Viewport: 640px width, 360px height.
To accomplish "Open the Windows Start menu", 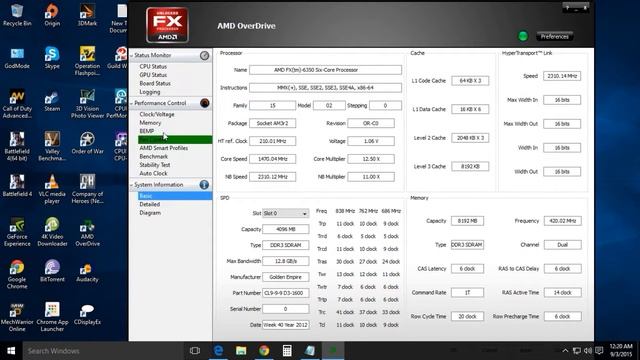I will [x=11, y=351].
